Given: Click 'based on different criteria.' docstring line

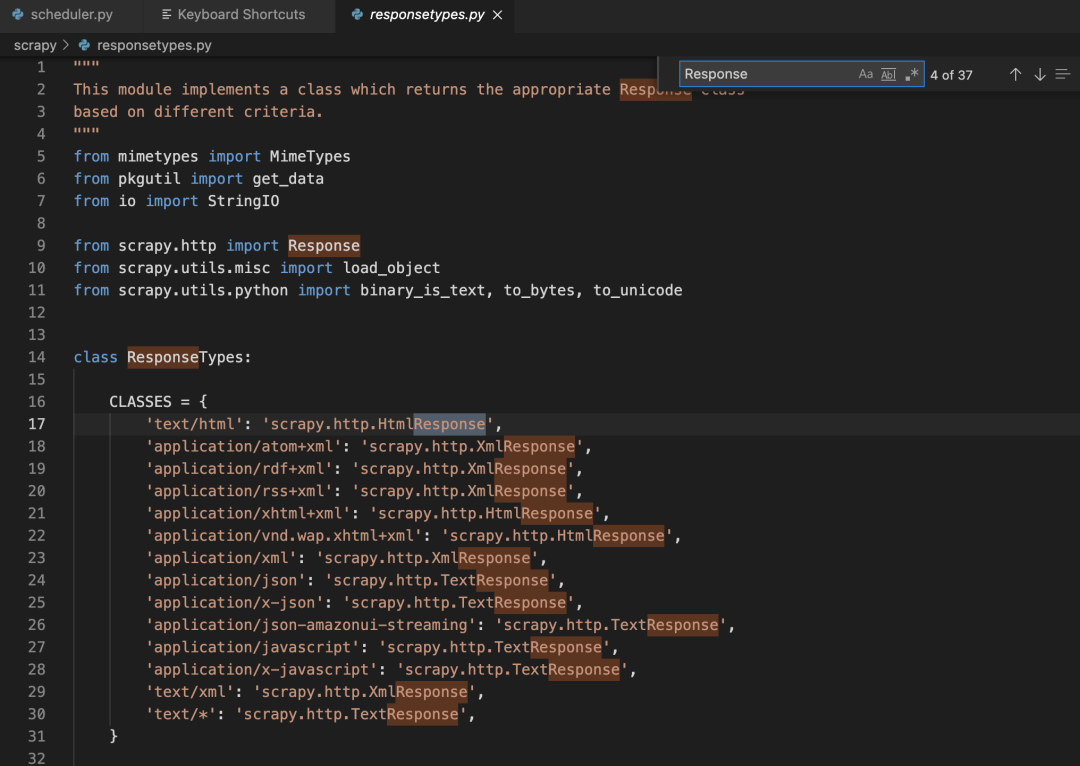Looking at the screenshot, I should pos(198,112).
